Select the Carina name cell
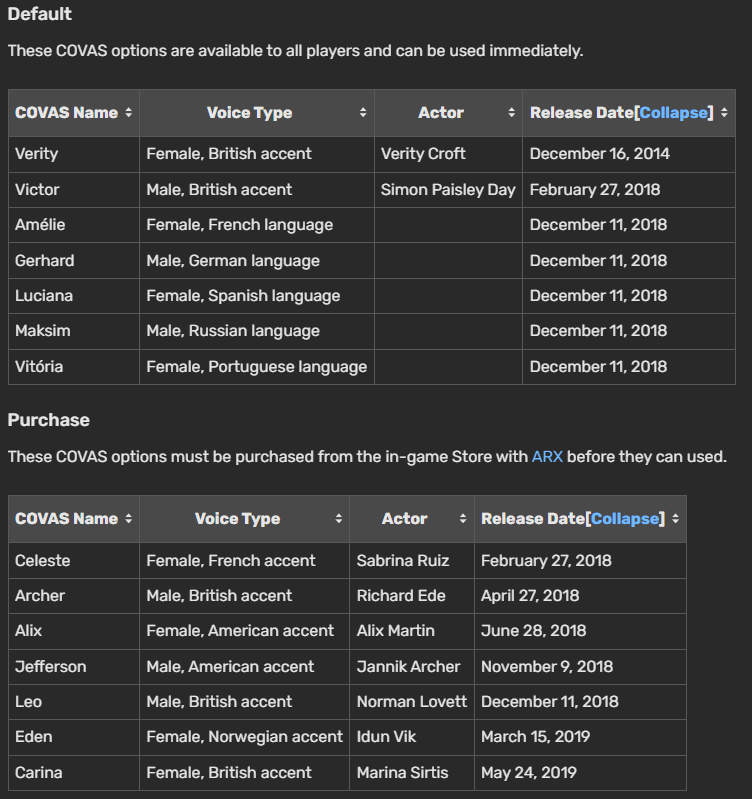The height and width of the screenshot is (799, 752). [74, 773]
